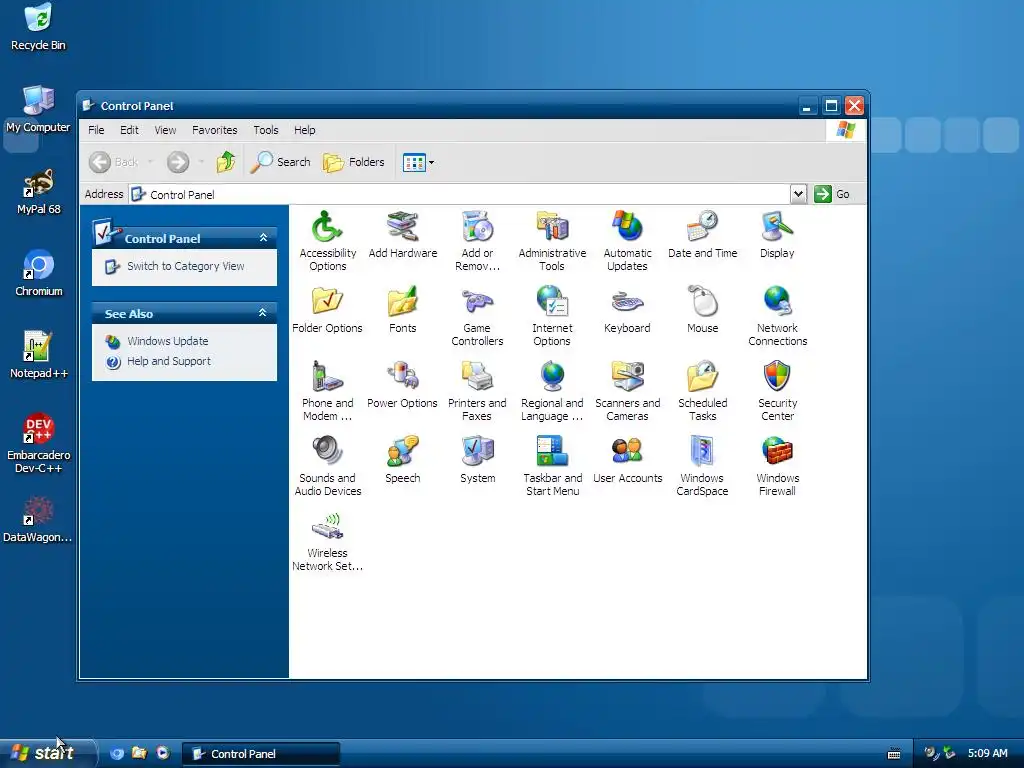Viewport: 1024px width, 768px height.
Task: Select Automatic Updates icon
Action: (x=627, y=227)
